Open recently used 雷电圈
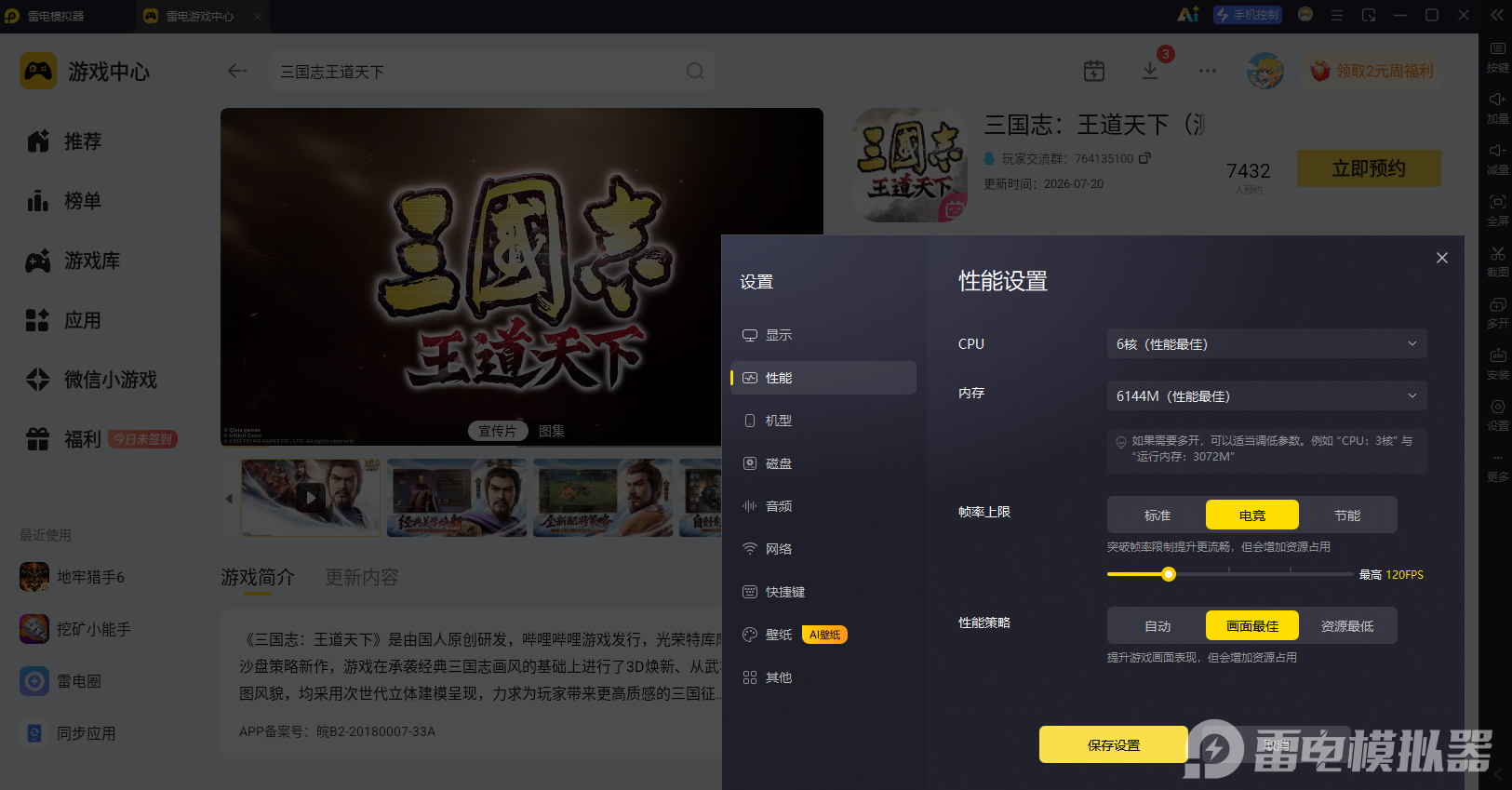 click(x=61, y=681)
